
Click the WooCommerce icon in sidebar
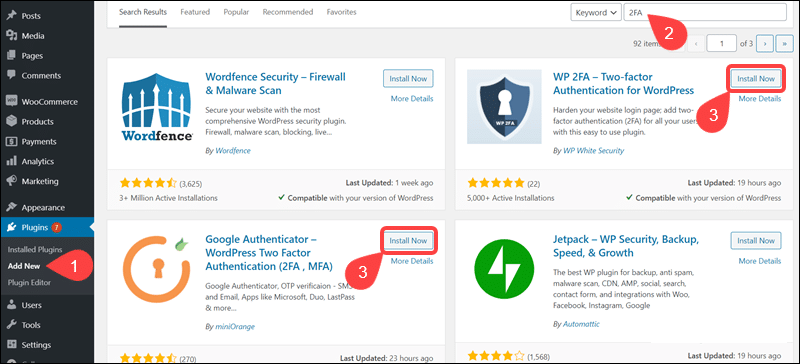11,102
